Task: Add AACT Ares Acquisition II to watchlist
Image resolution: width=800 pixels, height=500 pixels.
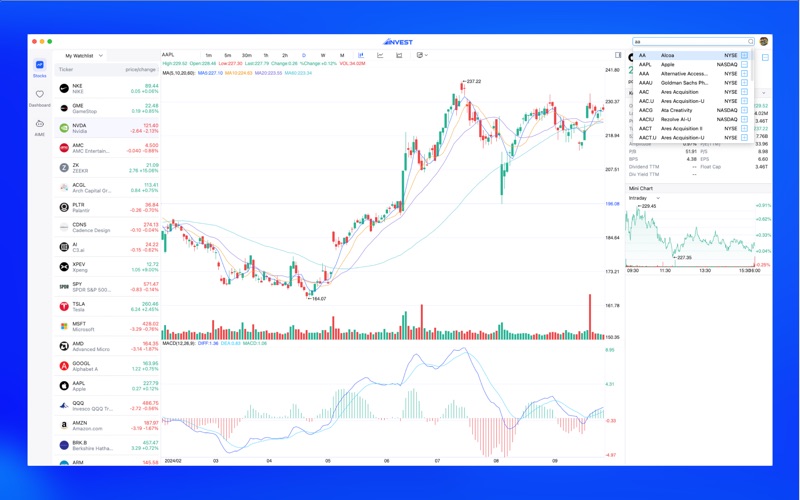Action: click(x=744, y=129)
